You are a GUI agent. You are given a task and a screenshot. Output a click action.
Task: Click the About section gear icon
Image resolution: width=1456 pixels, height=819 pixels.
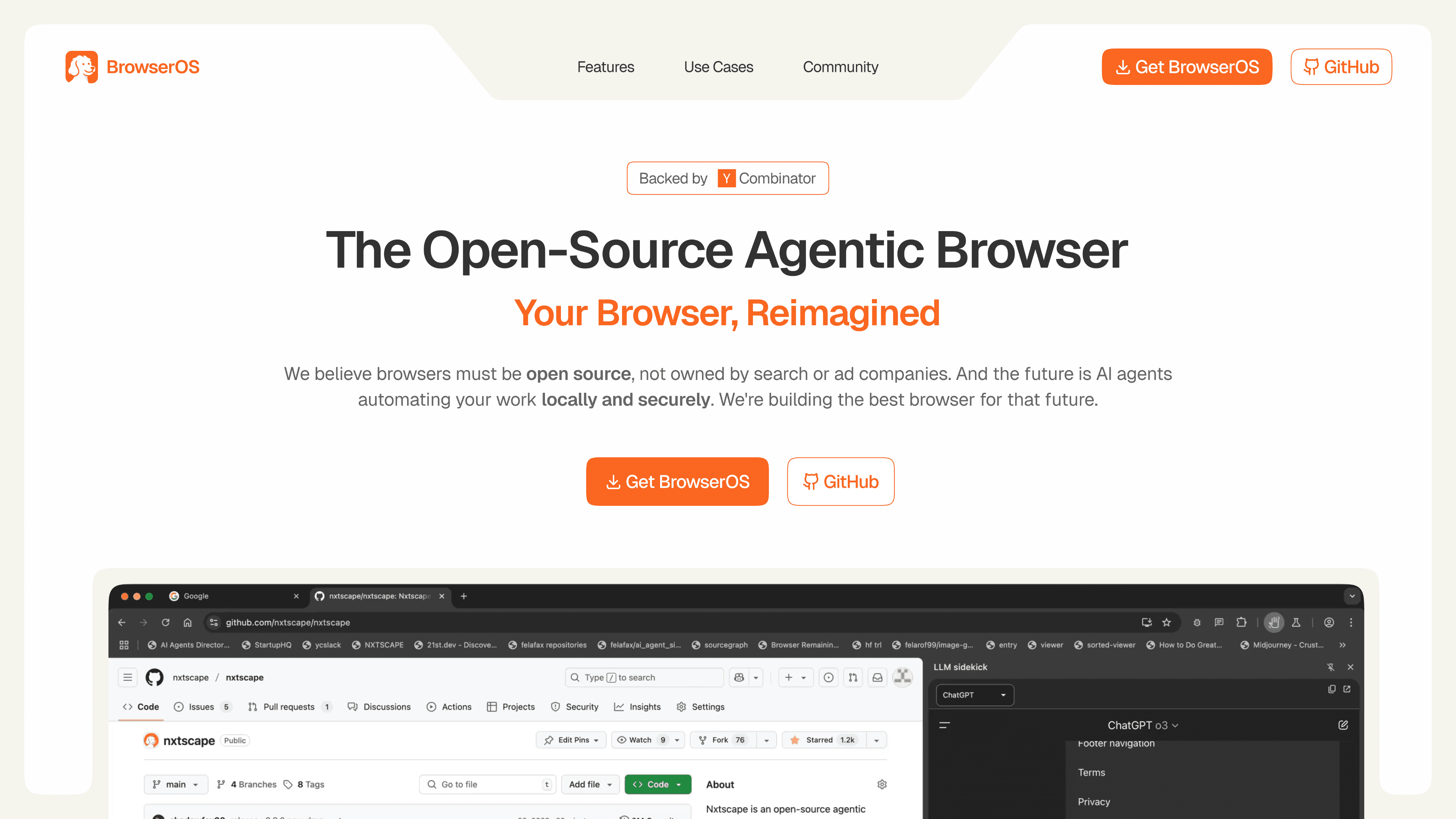click(x=882, y=785)
